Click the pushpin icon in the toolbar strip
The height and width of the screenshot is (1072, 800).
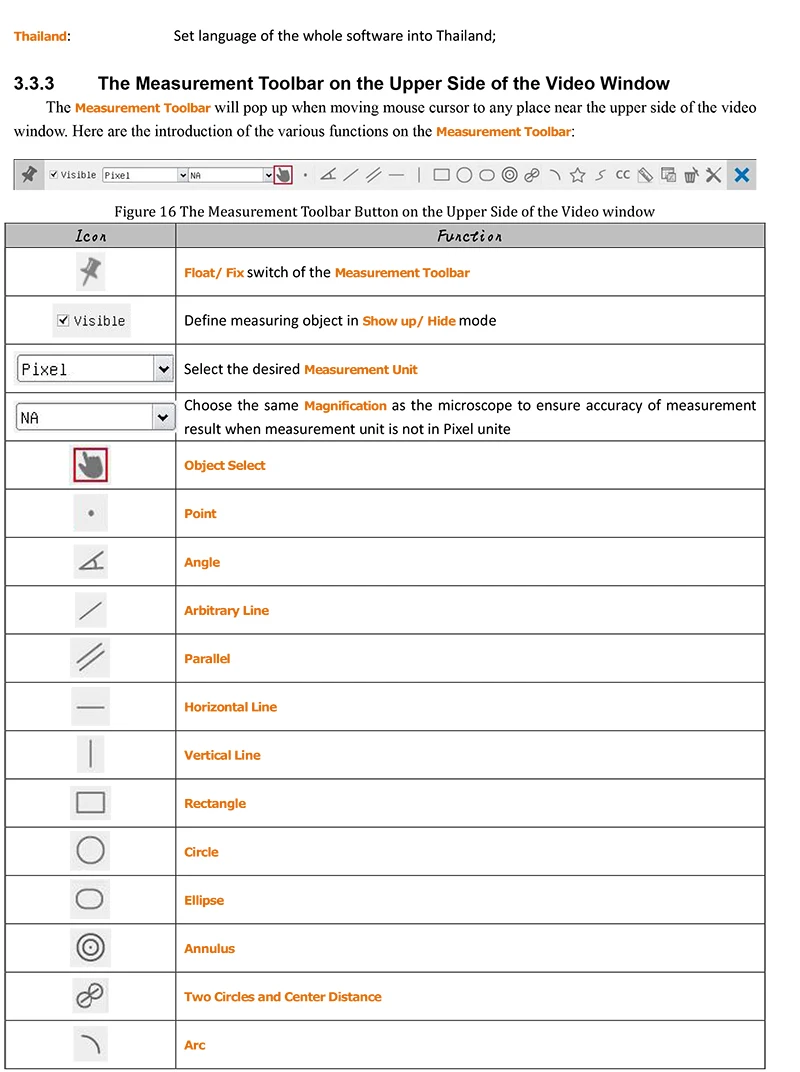tap(29, 174)
